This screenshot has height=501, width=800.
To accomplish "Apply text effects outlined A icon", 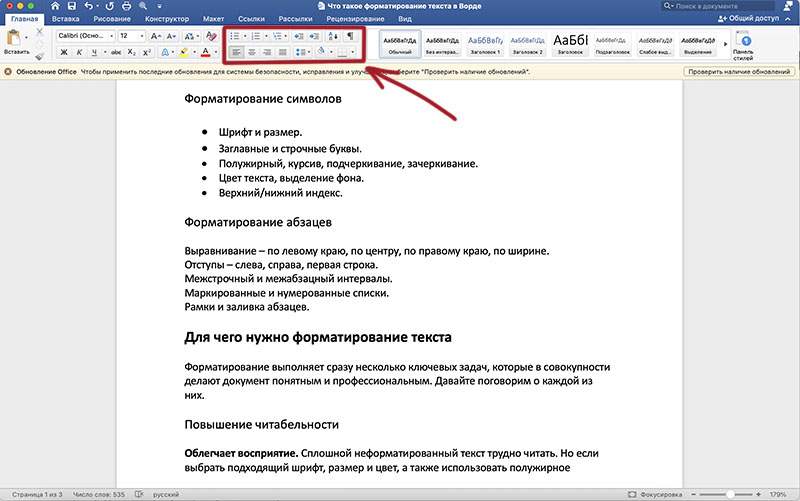I will click(x=165, y=52).
